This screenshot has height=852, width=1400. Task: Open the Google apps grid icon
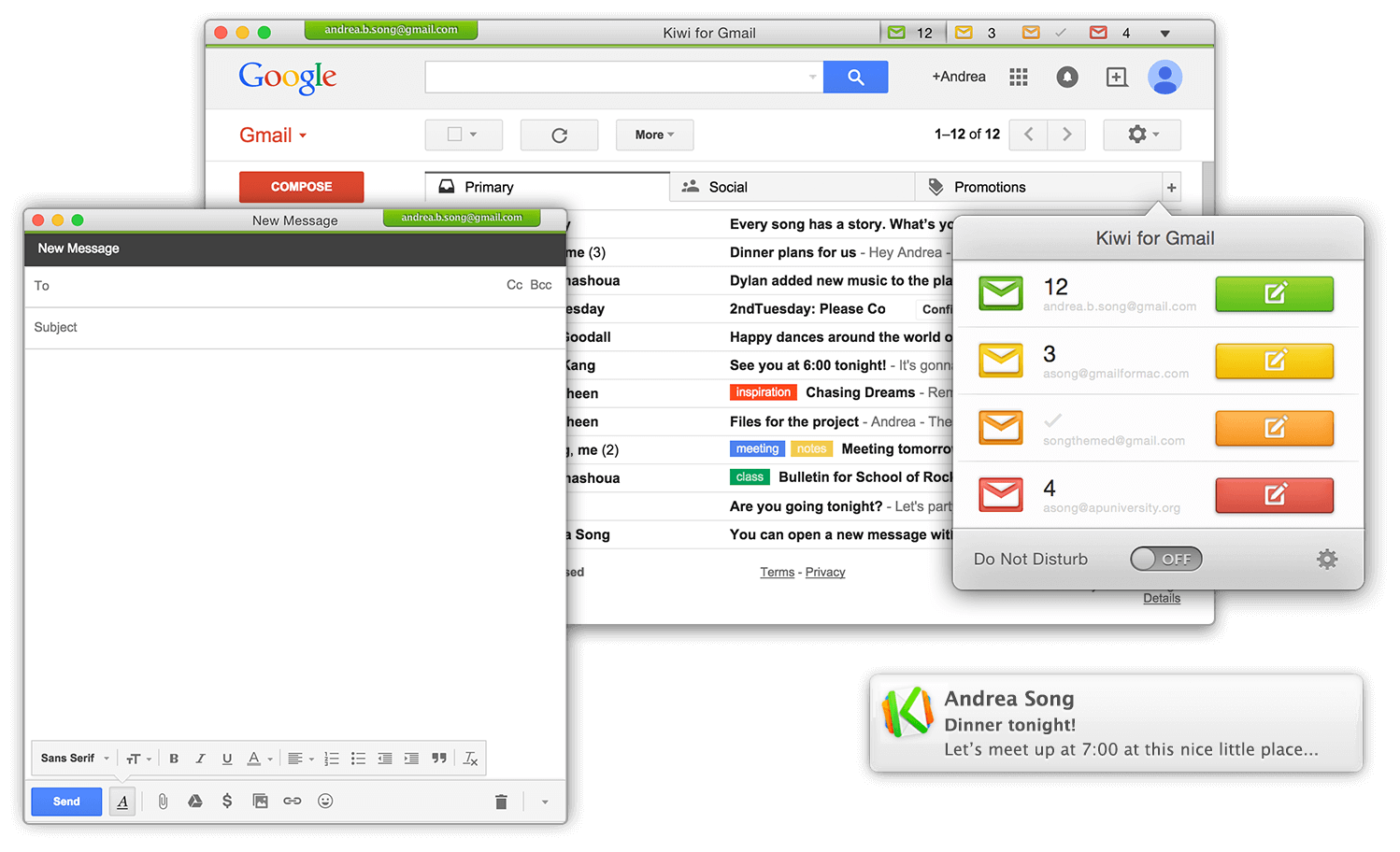[x=1019, y=78]
